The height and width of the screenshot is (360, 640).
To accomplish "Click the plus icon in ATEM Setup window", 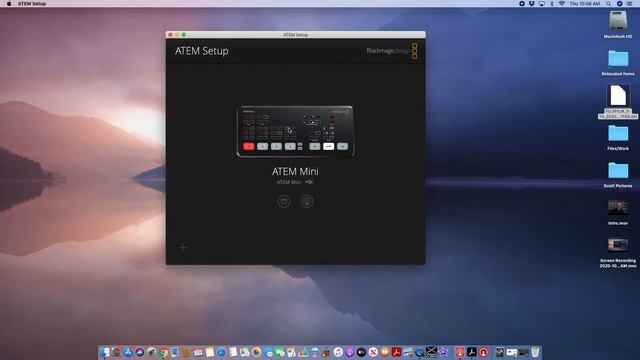I will [183, 247].
